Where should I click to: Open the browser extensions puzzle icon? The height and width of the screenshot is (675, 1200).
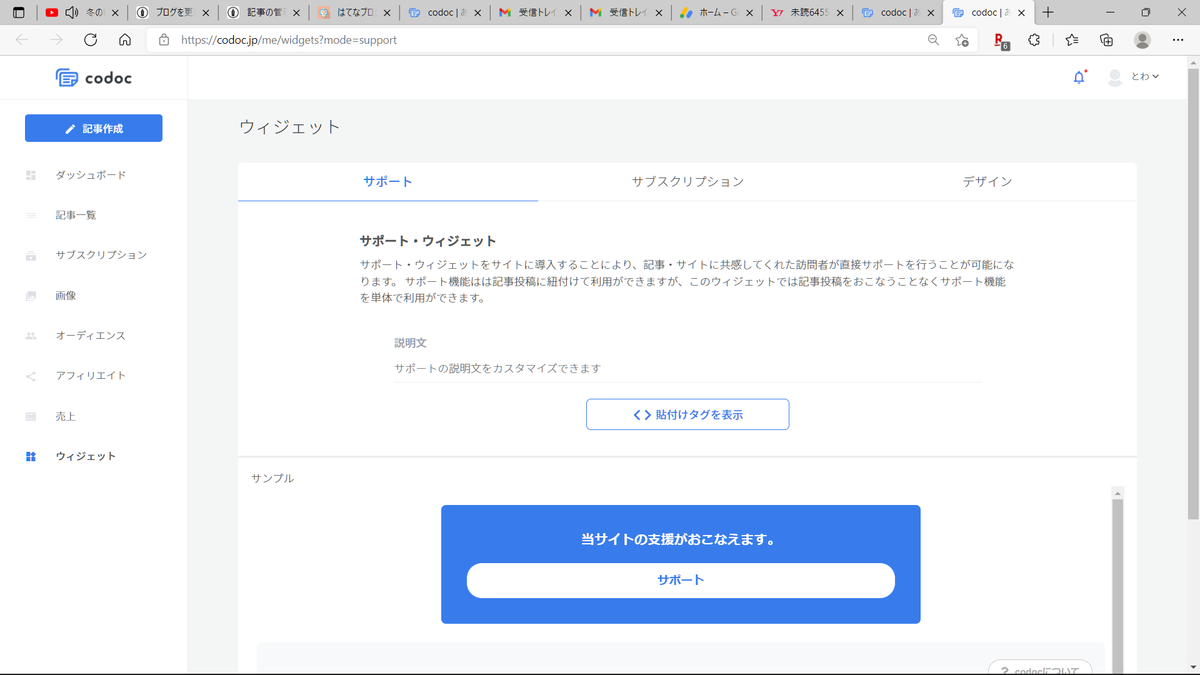click(1035, 40)
